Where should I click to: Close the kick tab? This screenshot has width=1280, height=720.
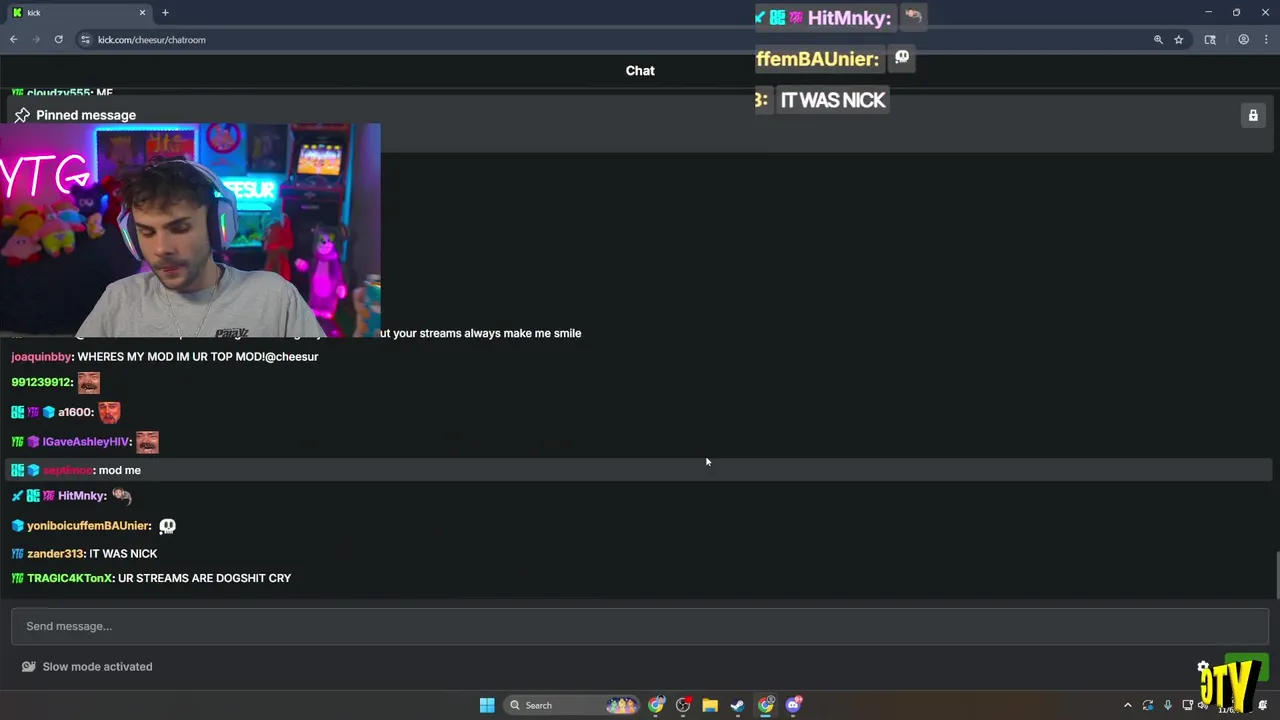point(142,12)
